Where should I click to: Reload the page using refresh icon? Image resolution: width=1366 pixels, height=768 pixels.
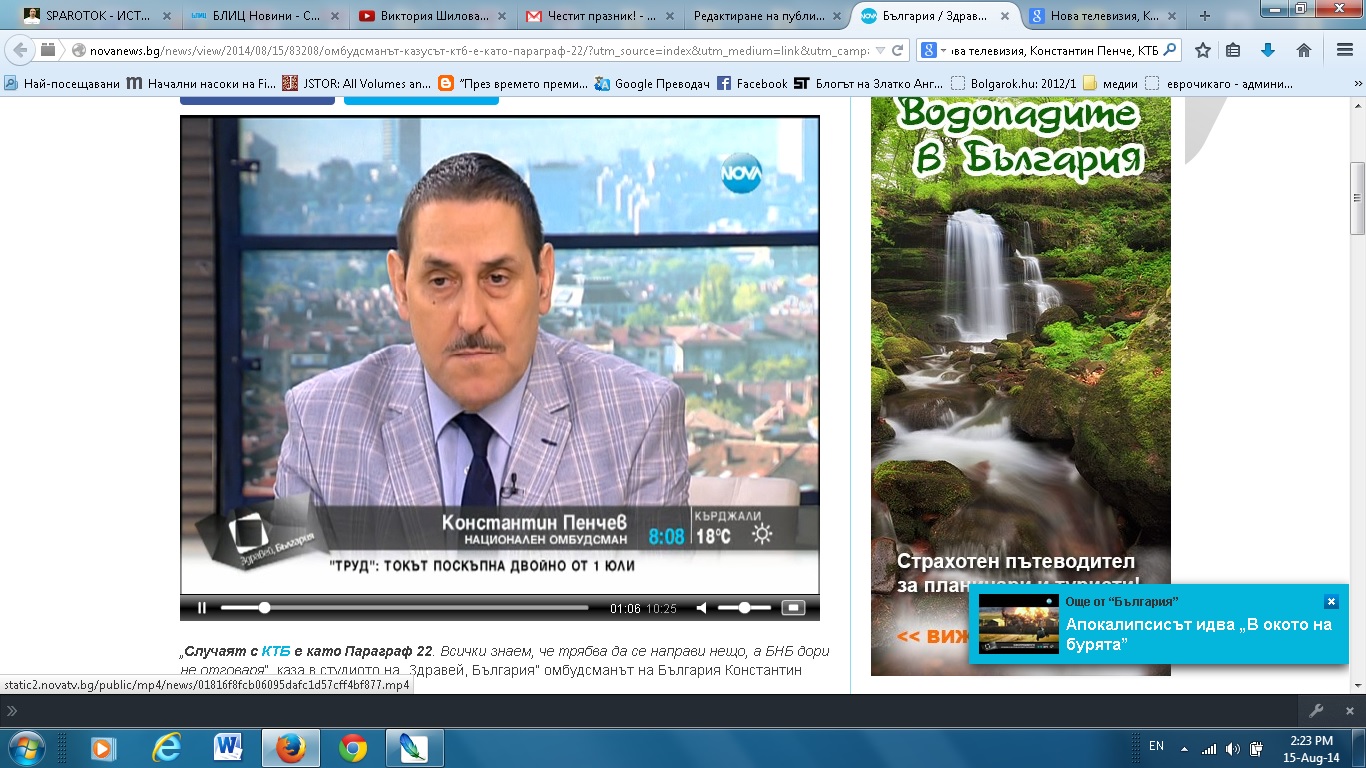click(898, 50)
